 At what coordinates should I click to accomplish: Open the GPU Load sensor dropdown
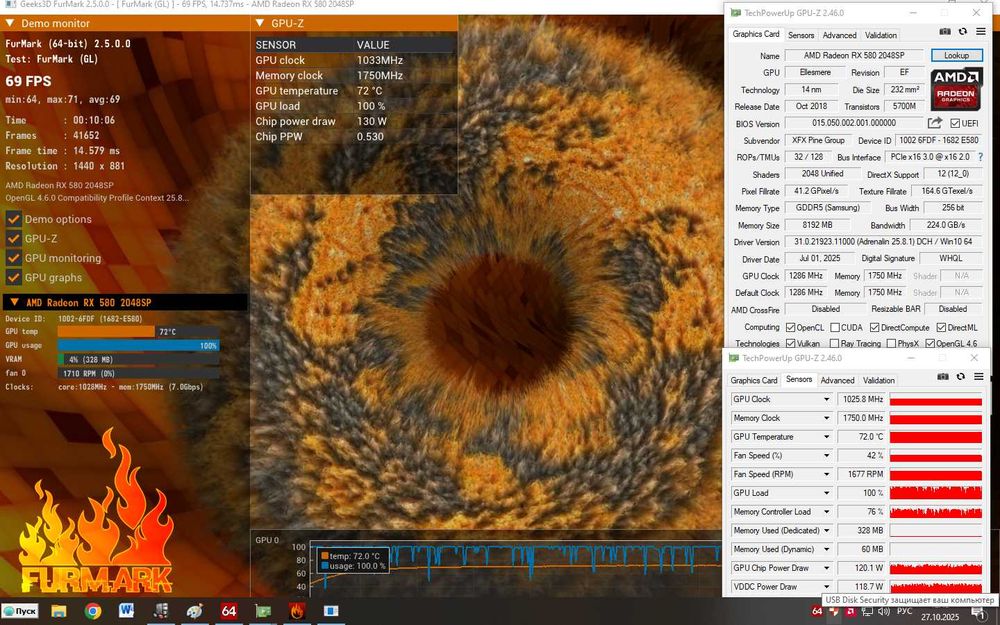click(x=827, y=493)
